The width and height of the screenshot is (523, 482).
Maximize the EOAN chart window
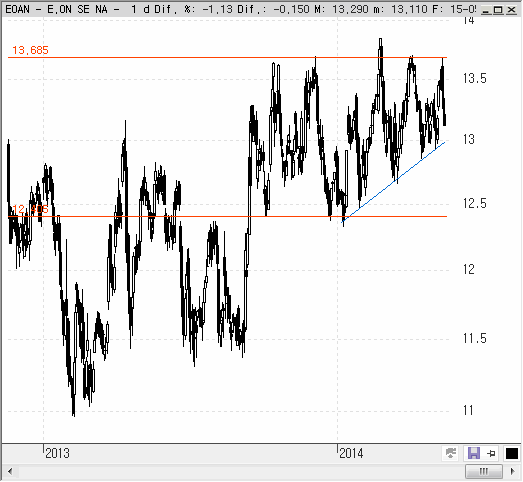498,10
